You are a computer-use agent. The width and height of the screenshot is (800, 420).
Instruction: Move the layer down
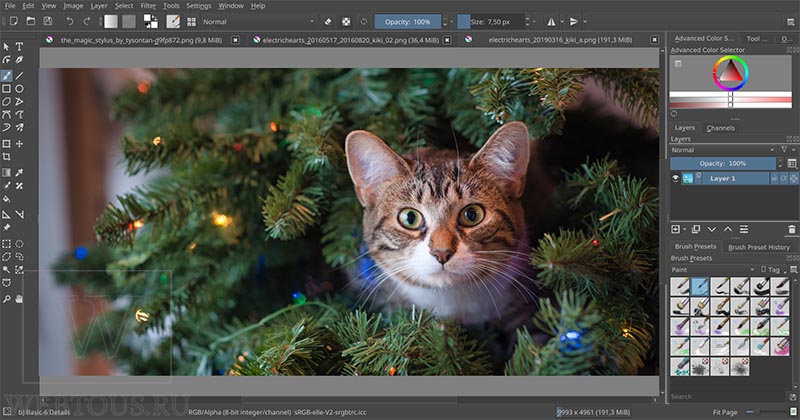(x=712, y=230)
